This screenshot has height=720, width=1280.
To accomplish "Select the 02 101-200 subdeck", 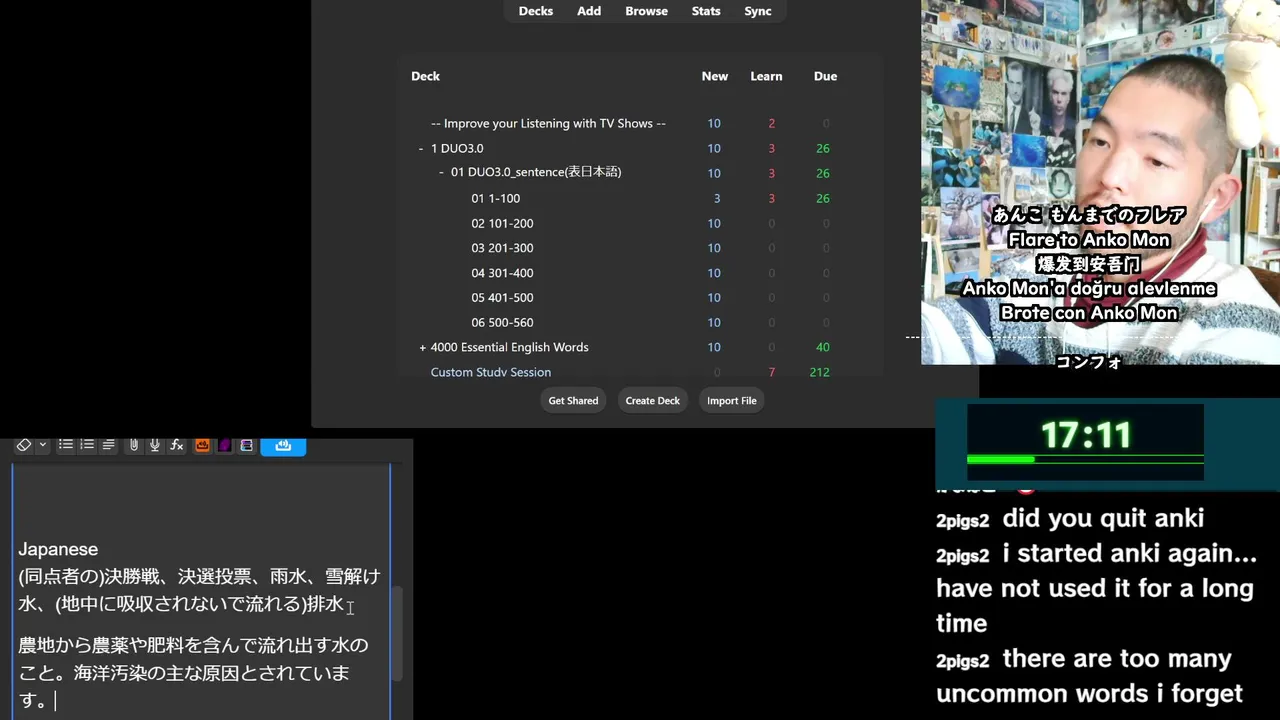I will pos(502,223).
